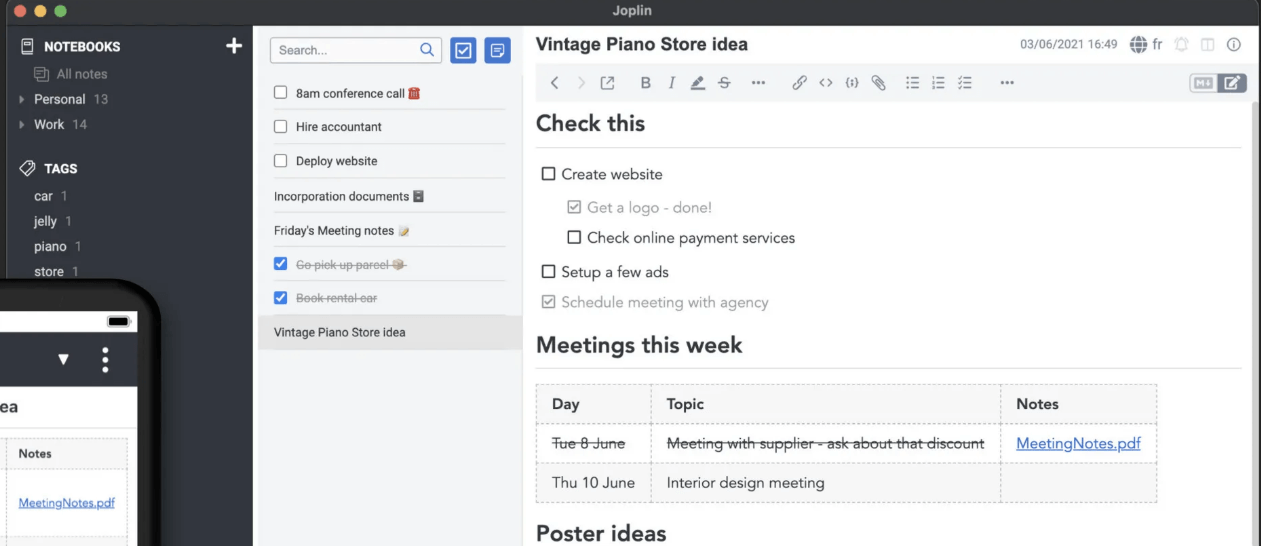Add a new notebook with plus icon
Viewport: 1261px width, 546px height.
234,46
